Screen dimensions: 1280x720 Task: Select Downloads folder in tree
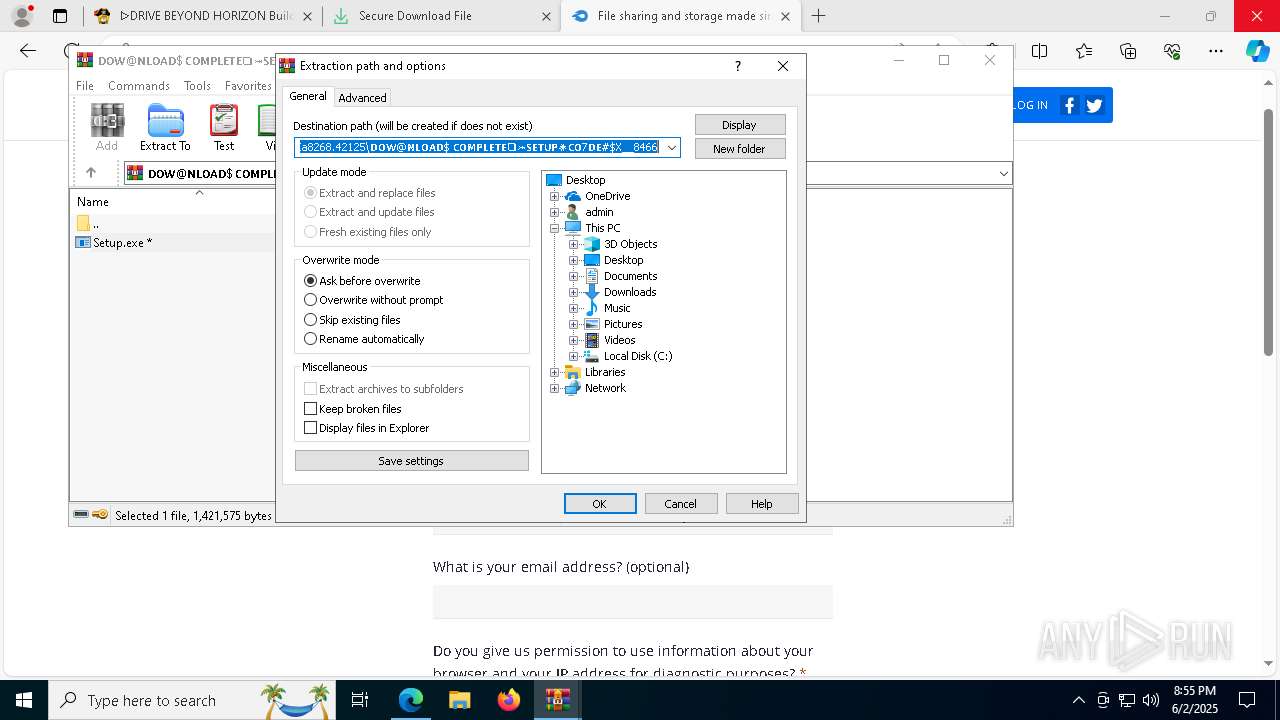630,292
